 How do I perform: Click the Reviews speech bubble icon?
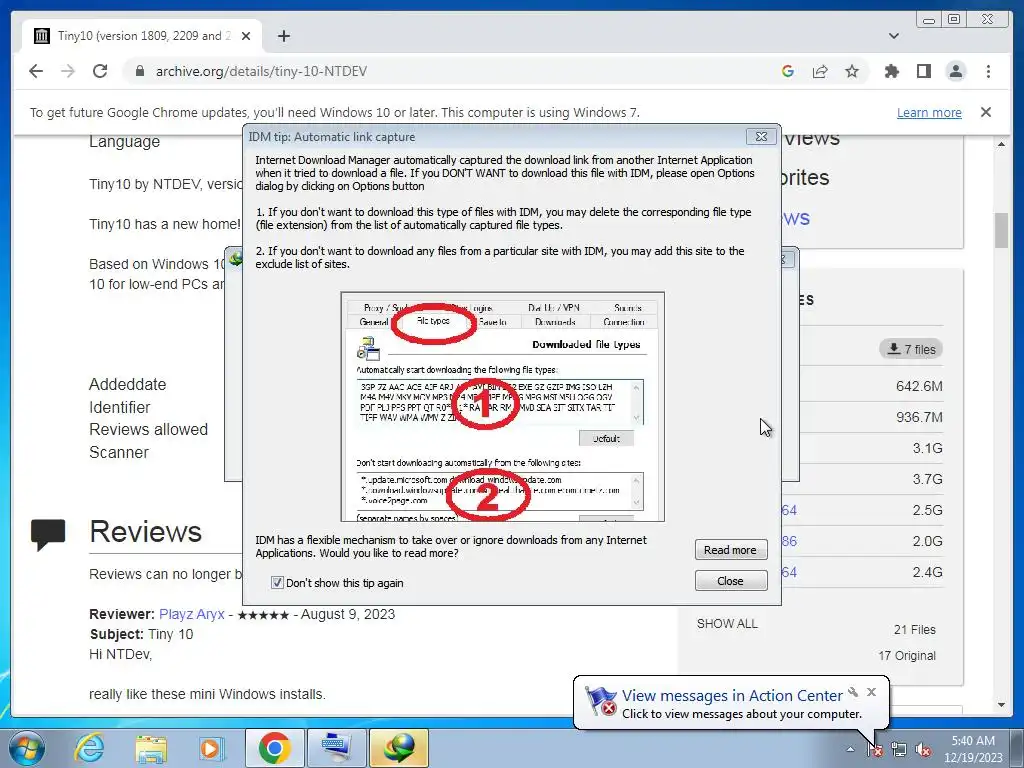[x=48, y=535]
